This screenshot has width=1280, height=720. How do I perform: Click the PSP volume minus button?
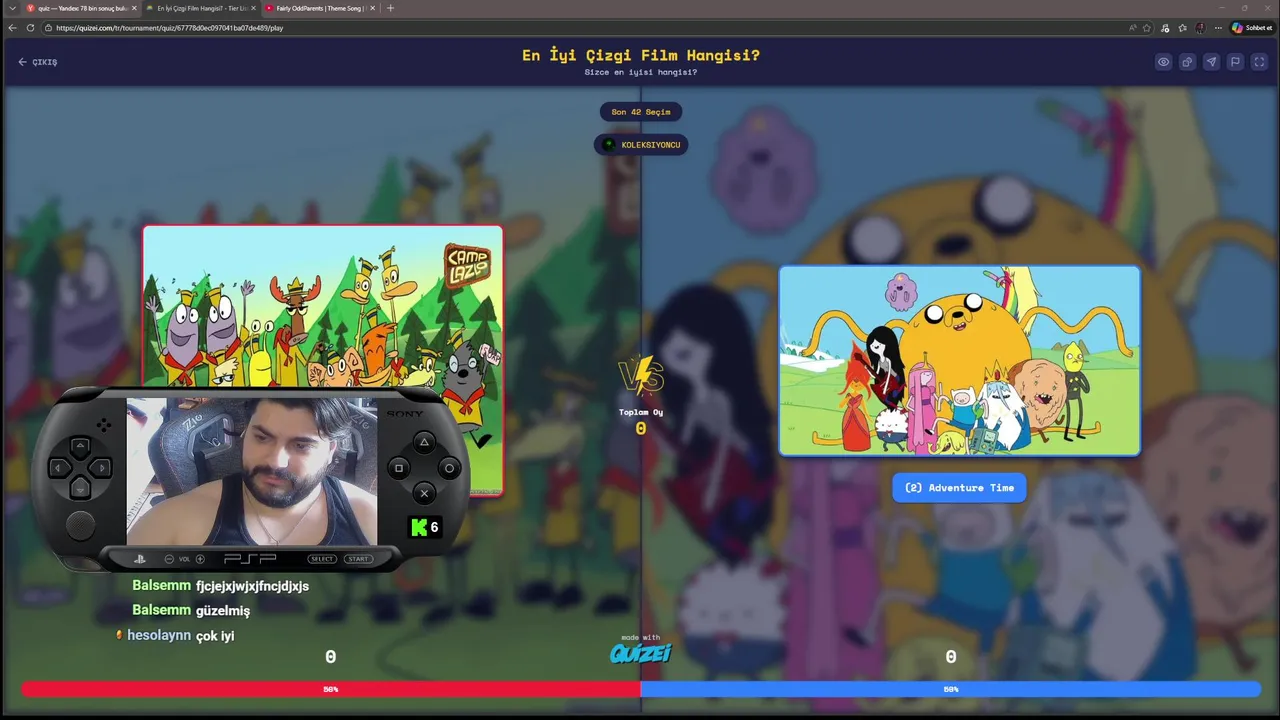169,559
